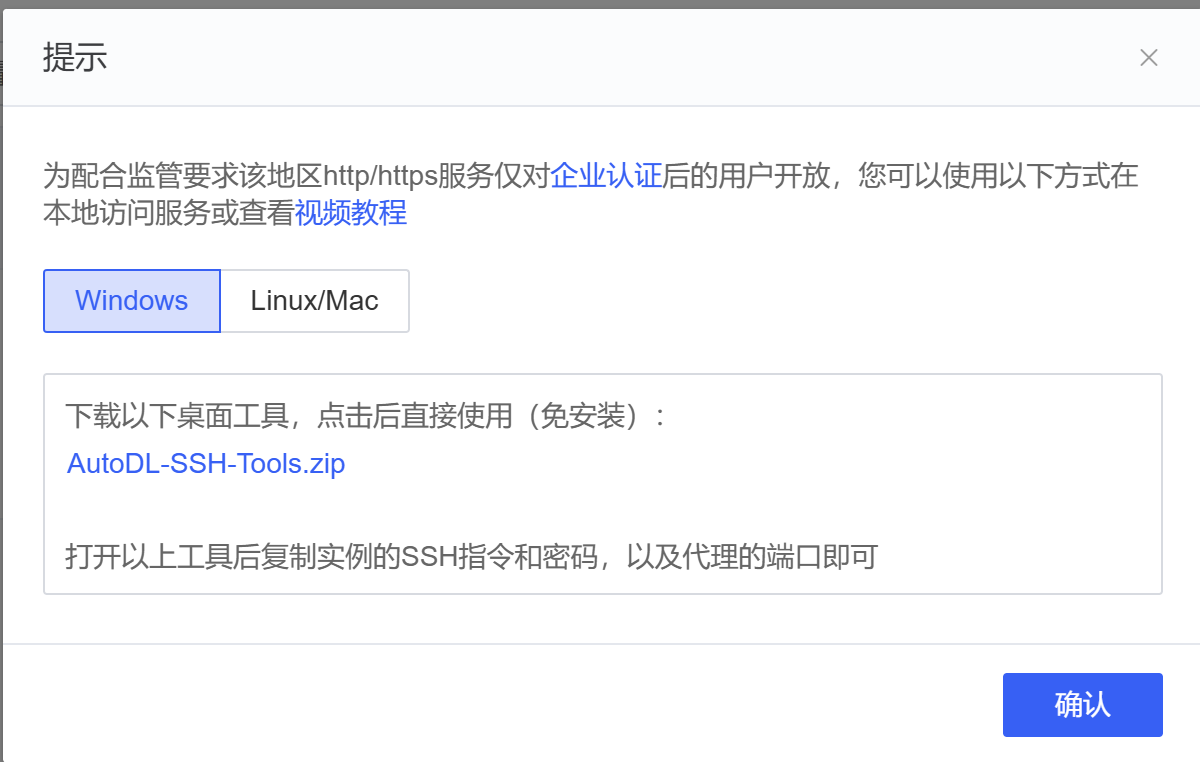Click the http/https text in the notice
Viewport: 1200px width, 762px height.
380,176
